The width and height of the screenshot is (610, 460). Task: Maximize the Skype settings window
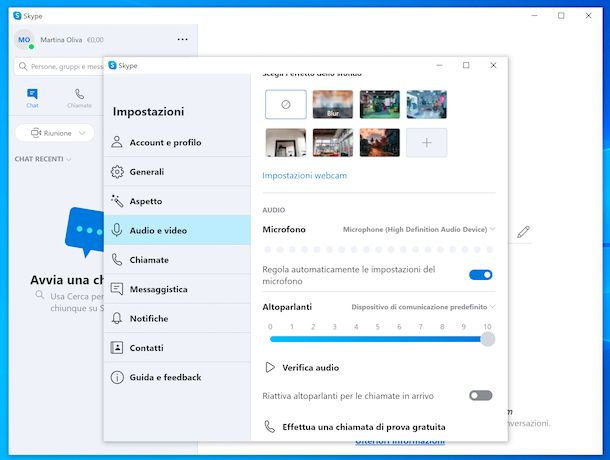[x=466, y=65]
